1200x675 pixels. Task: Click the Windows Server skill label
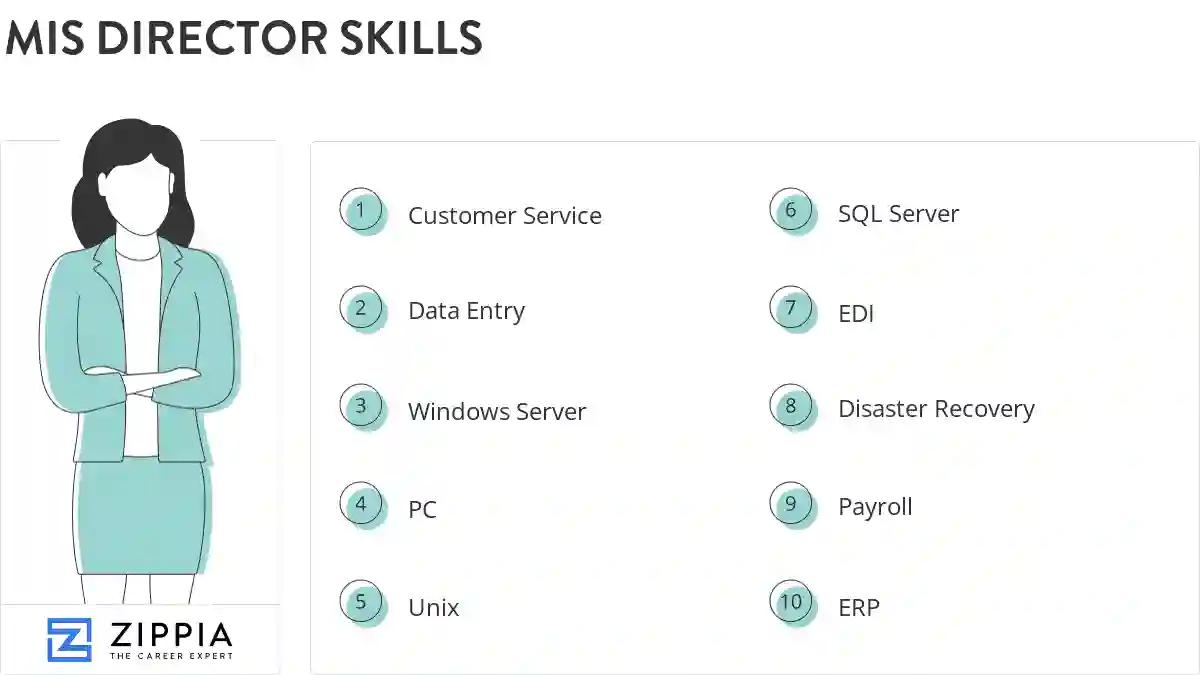496,412
